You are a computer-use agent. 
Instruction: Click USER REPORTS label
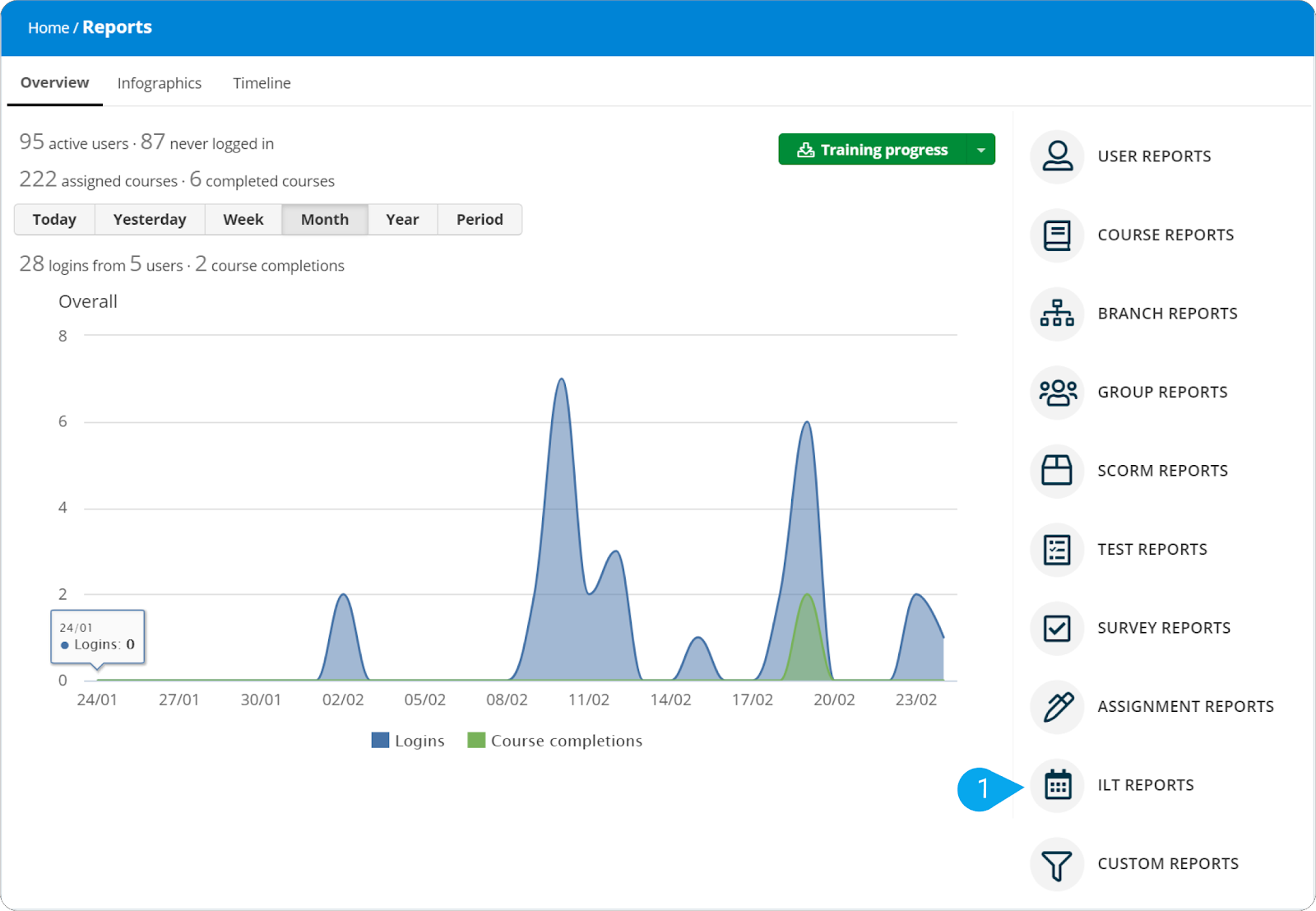point(1154,156)
